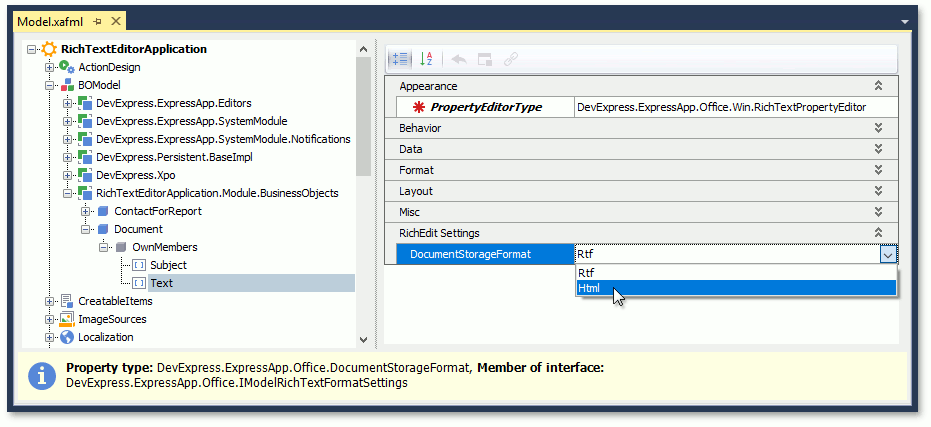
Task: Expand the ContactForReport node
Action: [x=86, y=211]
